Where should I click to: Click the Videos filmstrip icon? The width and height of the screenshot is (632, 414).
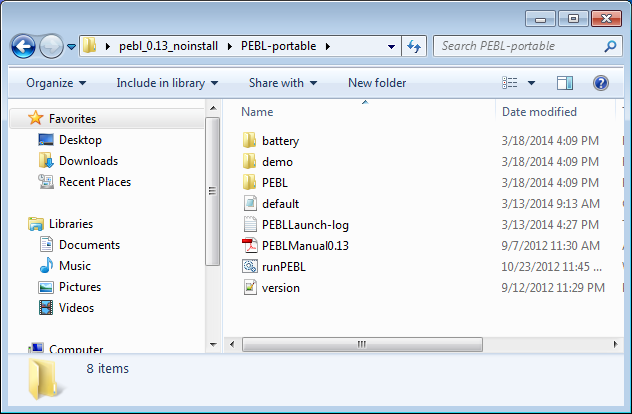[46, 308]
